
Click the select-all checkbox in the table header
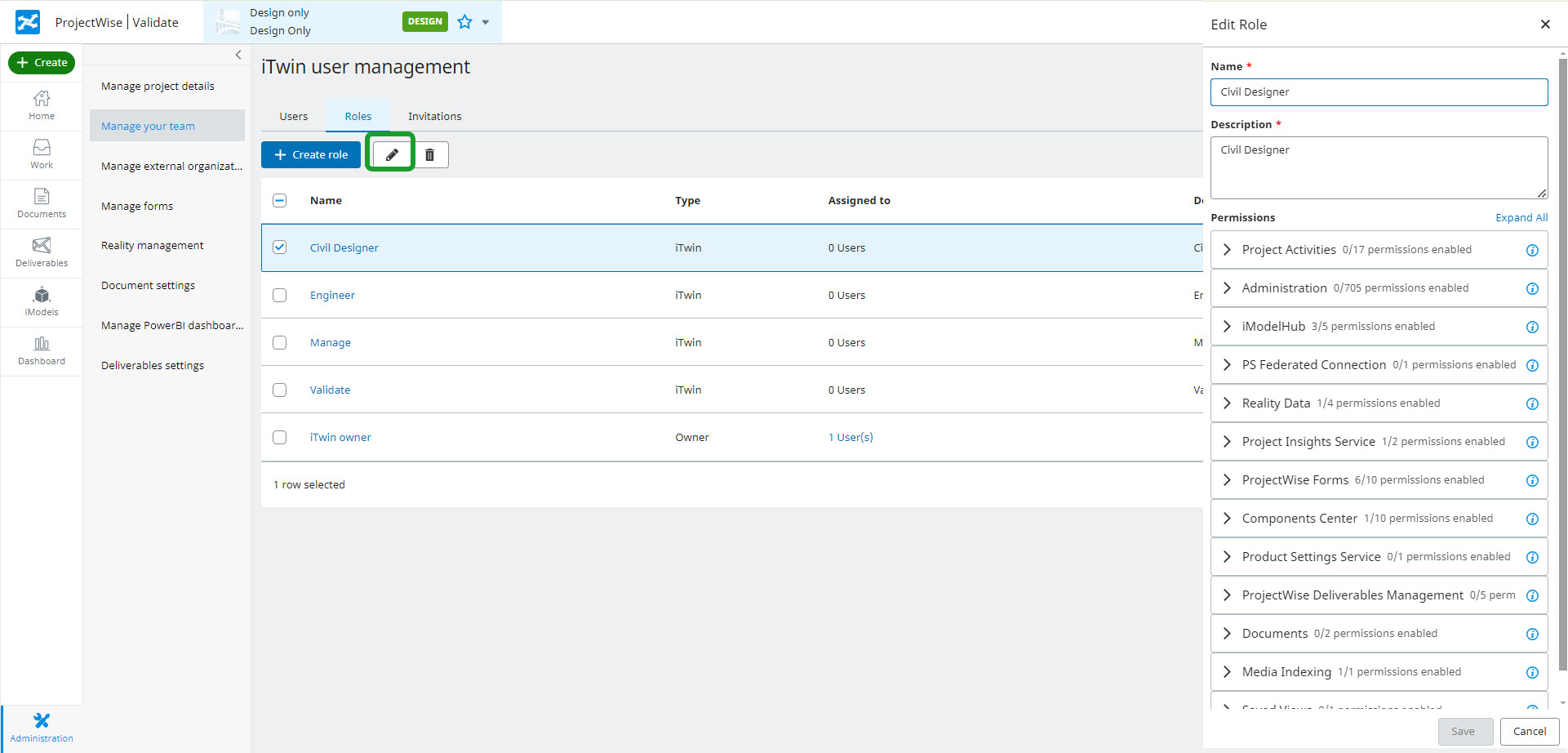pyautogui.click(x=280, y=200)
